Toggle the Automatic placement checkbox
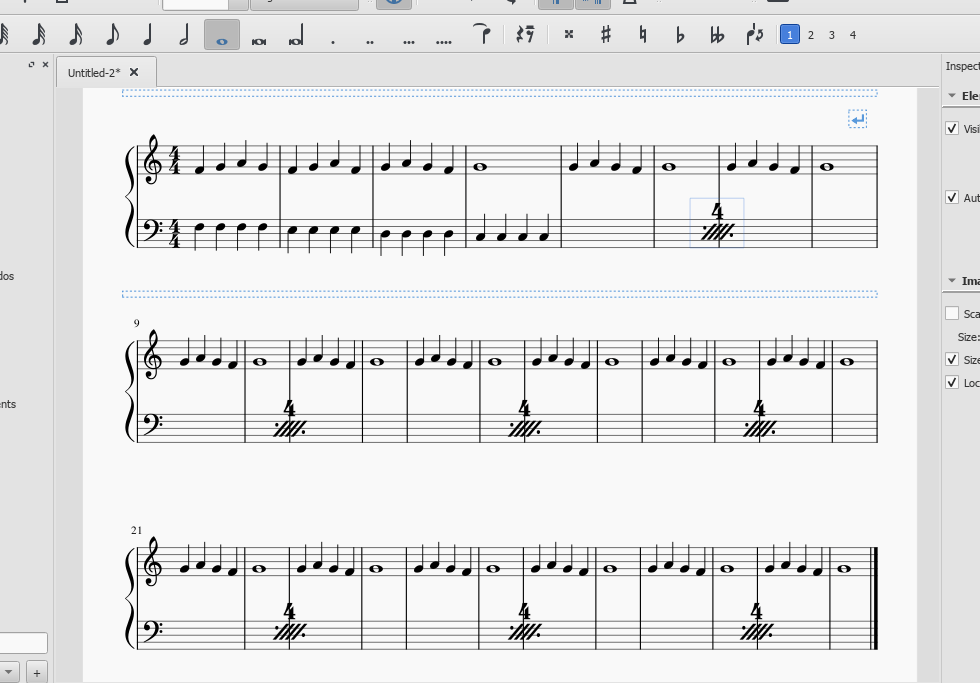Viewport: 980px width, 683px height. [x=951, y=197]
